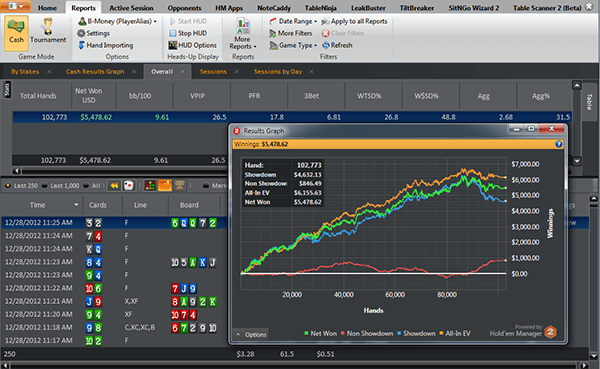The width and height of the screenshot is (600, 369).
Task: Select the hand at 12/28/2012 11:18 AM
Action: point(115,328)
